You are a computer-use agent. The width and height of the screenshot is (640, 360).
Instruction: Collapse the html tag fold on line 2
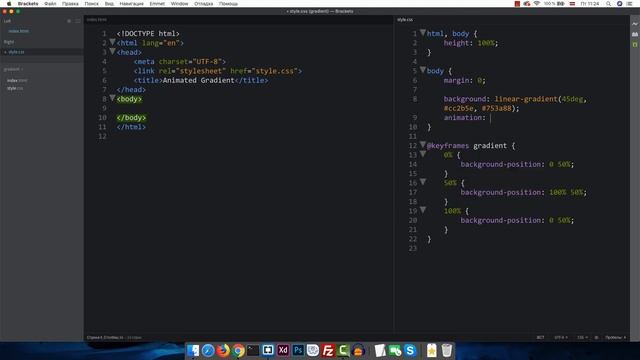[112, 42]
